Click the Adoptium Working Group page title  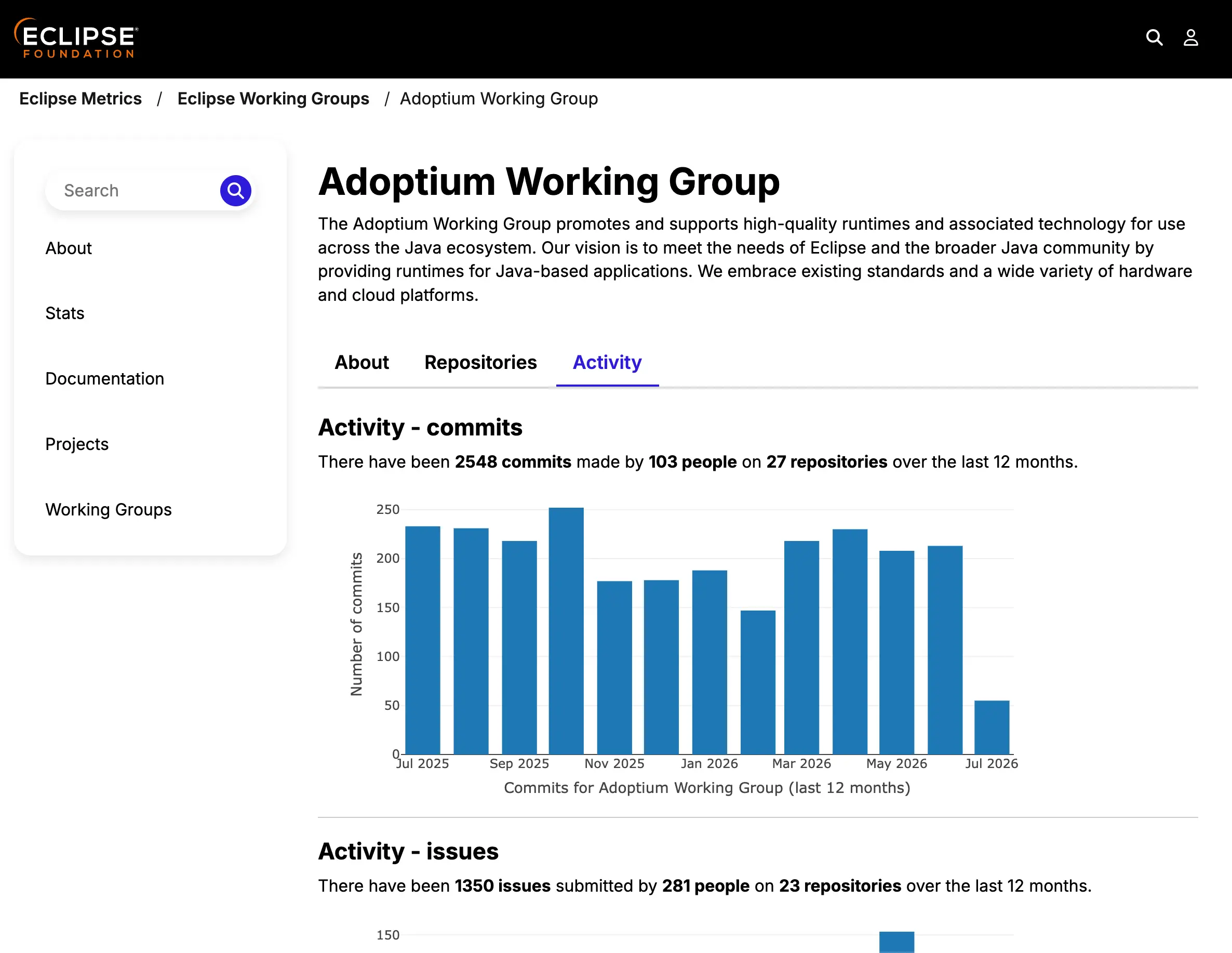pyautogui.click(x=549, y=182)
